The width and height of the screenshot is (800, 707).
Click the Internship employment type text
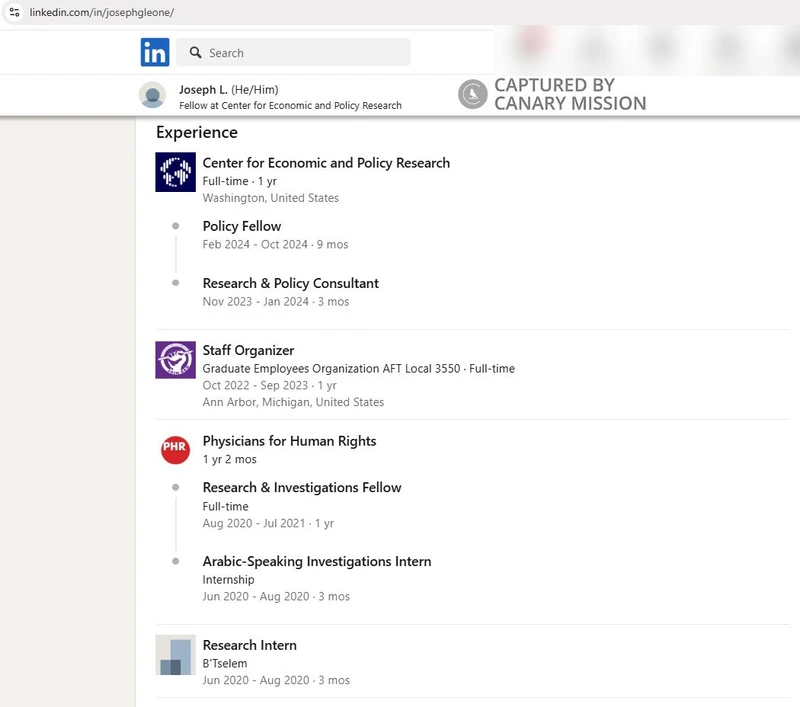228,580
